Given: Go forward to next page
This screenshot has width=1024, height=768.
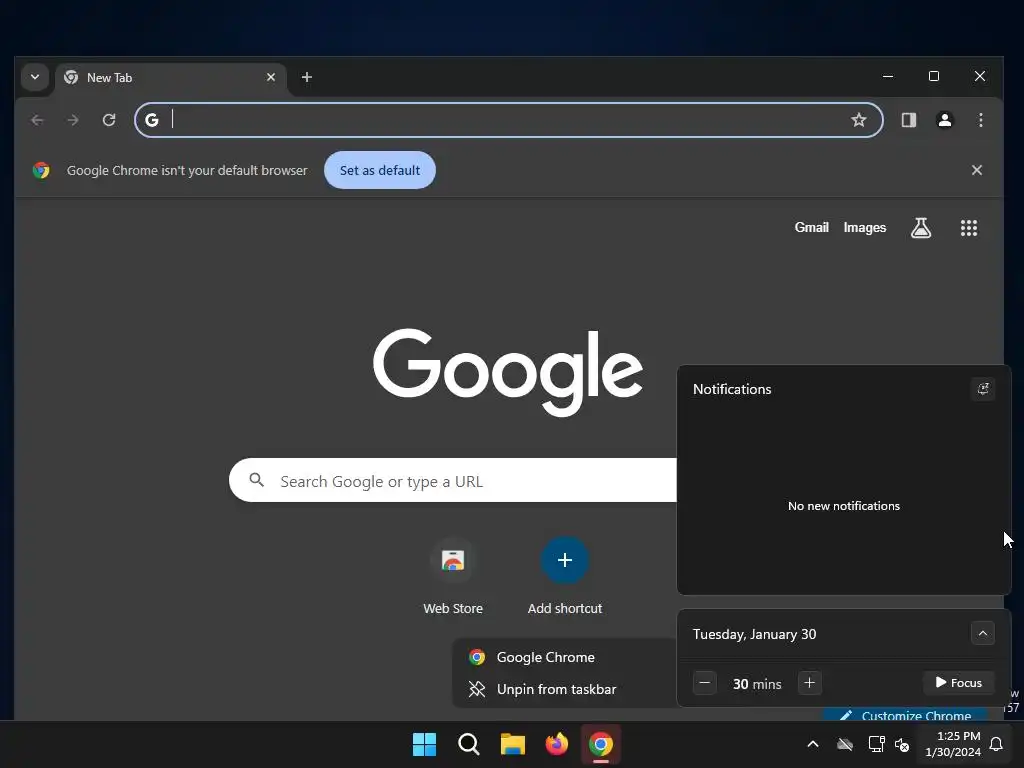Looking at the screenshot, I should (x=73, y=120).
